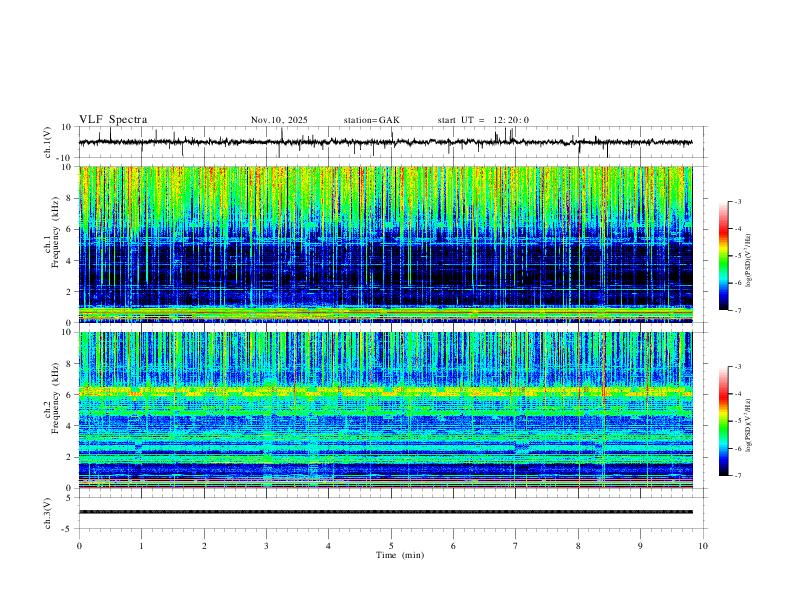
Task: Click the "station=GAK" header label
Action: (371, 120)
